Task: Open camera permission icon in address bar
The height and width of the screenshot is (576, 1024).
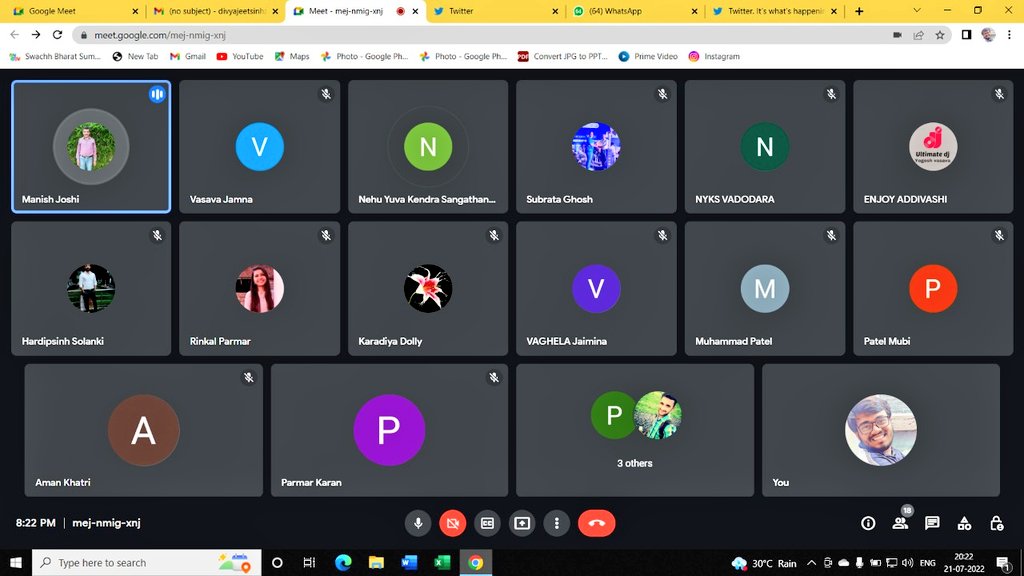Action: pos(897,35)
